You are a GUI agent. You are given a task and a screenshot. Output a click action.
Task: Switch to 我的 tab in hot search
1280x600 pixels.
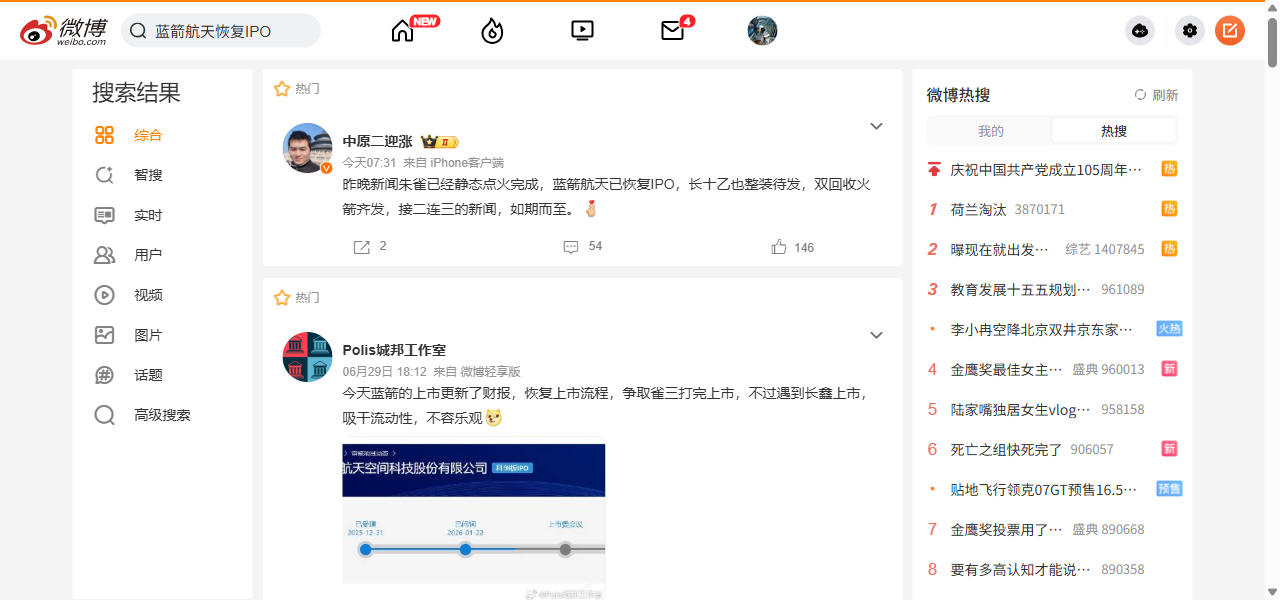click(990, 131)
